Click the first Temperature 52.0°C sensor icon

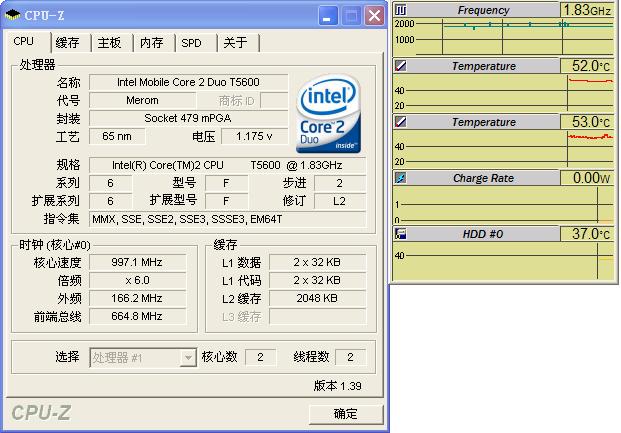point(401,66)
